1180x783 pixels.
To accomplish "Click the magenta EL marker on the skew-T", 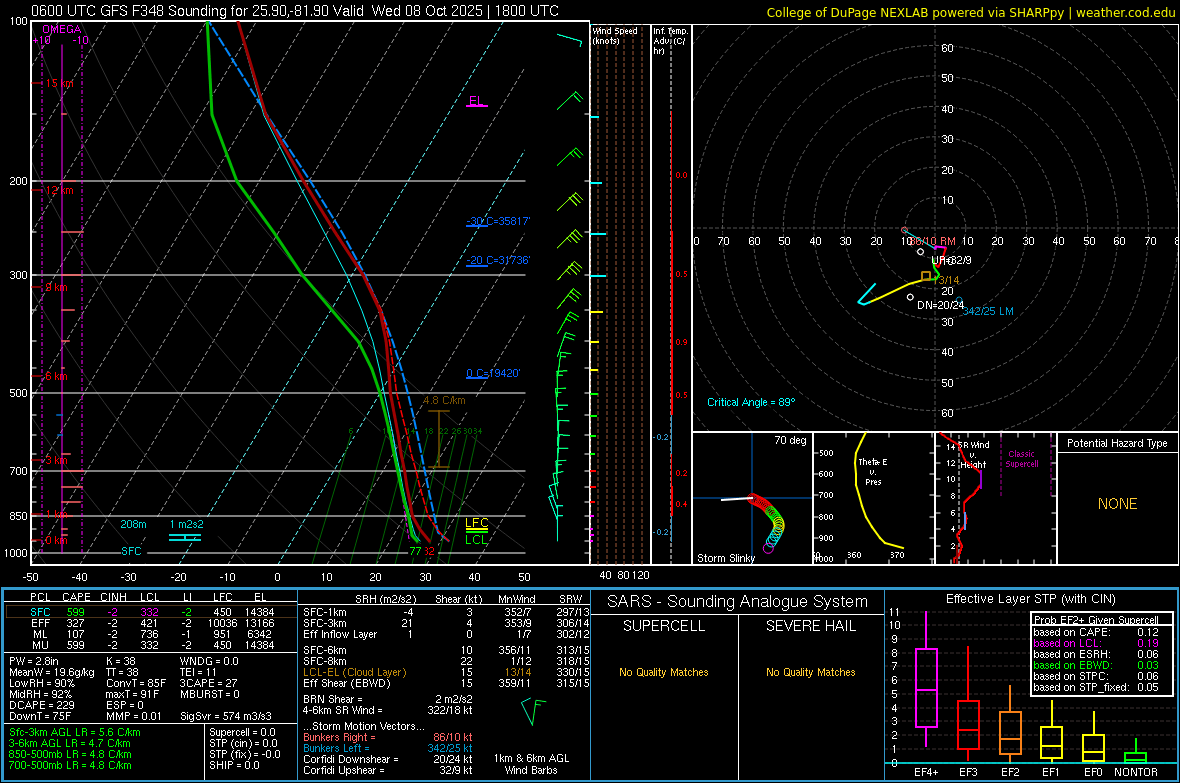I will pos(476,101).
